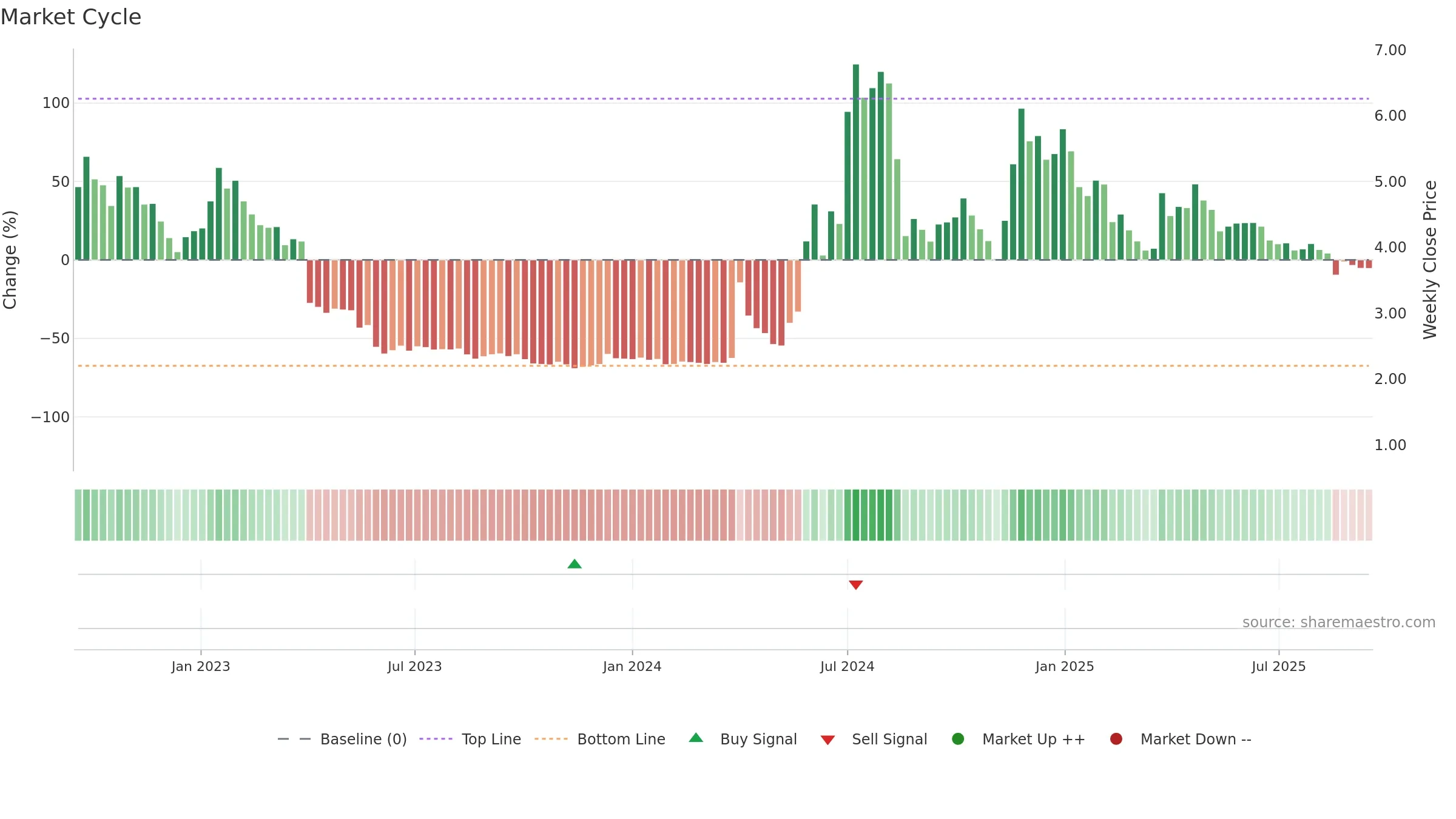1456x819 pixels.
Task: Toggle the Market Down -- legend entry
Action: [1181, 740]
